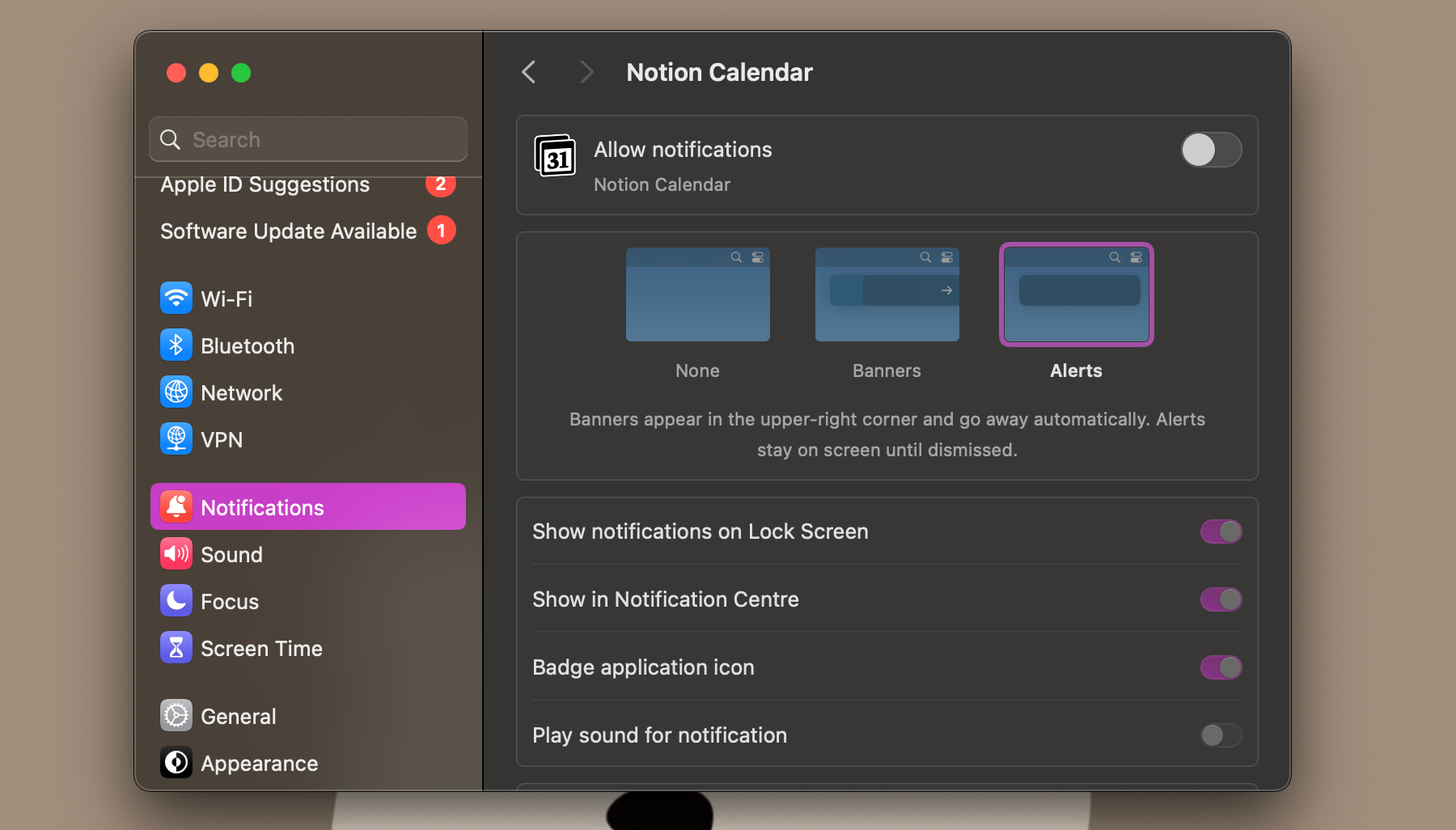The image size is (1456, 830).
Task: Turn on Play sound for notification
Action: (1221, 735)
